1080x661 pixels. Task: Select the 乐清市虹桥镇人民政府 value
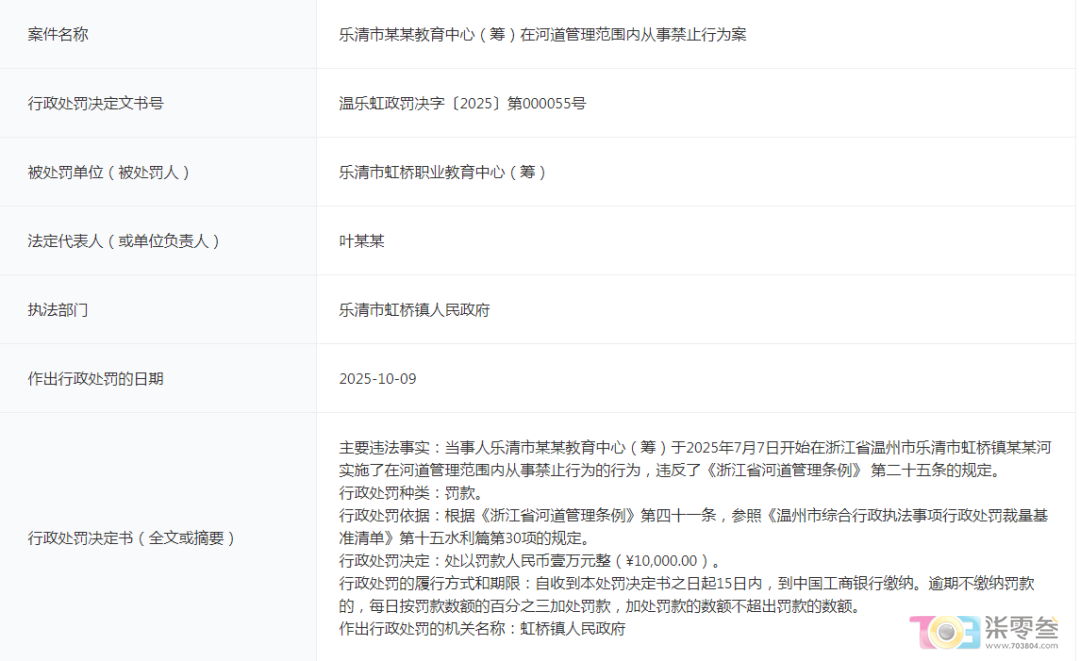pos(414,310)
